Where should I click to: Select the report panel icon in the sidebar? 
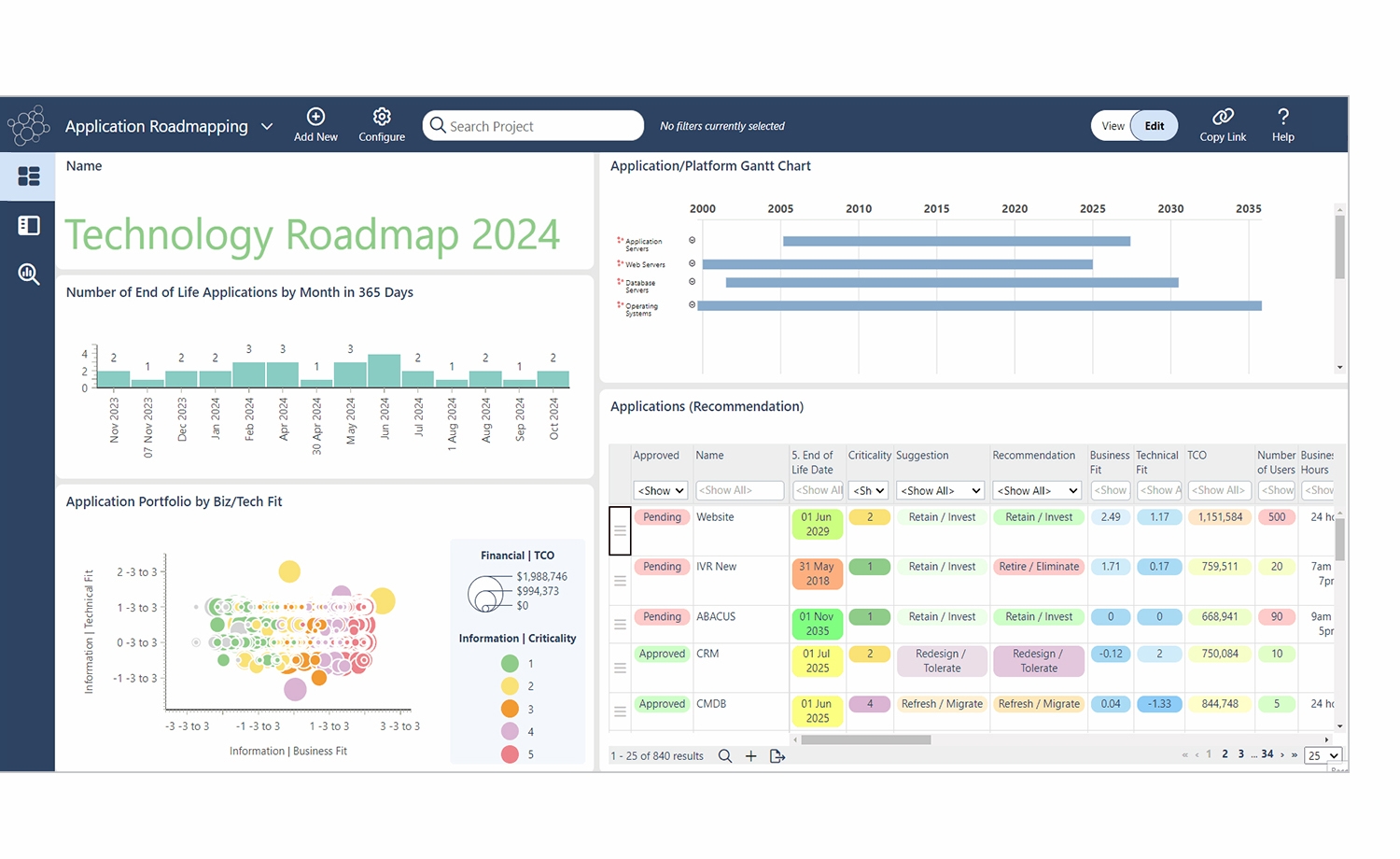pyautogui.click(x=28, y=225)
